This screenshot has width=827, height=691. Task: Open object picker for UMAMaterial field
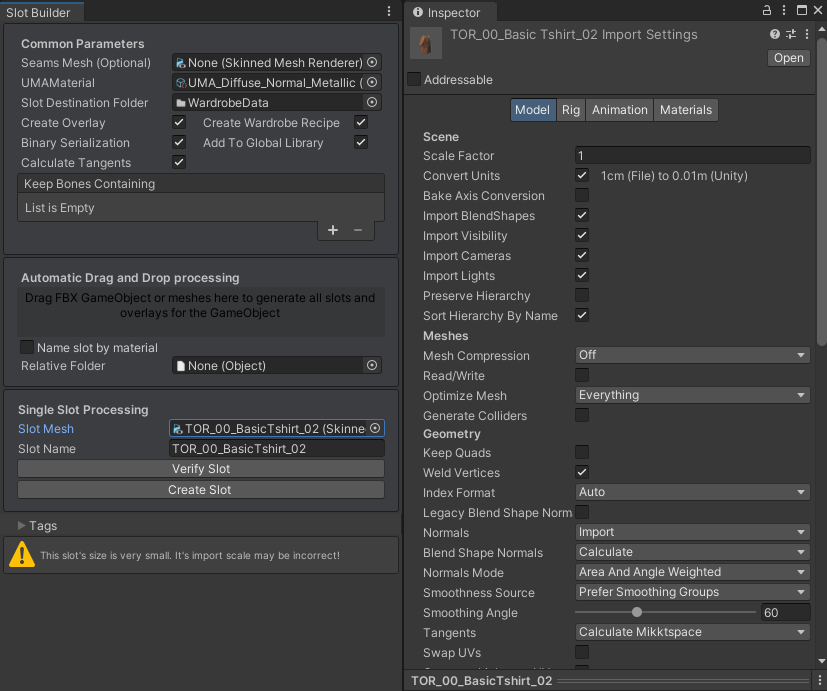pyautogui.click(x=372, y=82)
